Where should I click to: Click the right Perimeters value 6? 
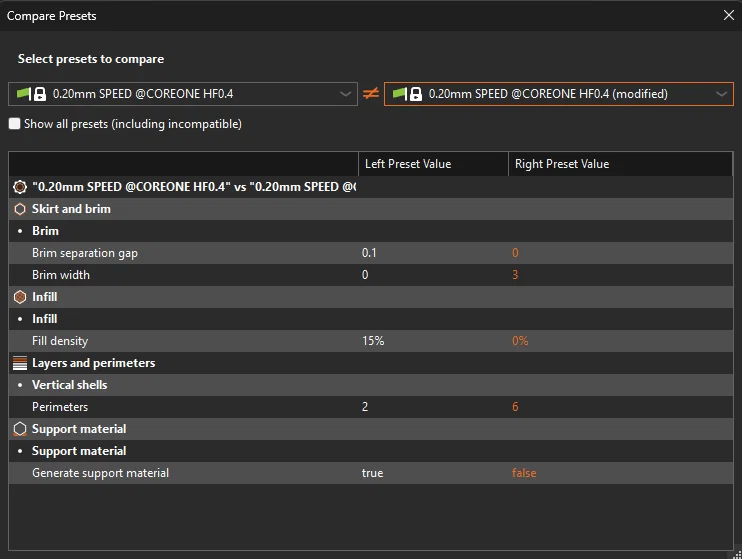pos(515,407)
